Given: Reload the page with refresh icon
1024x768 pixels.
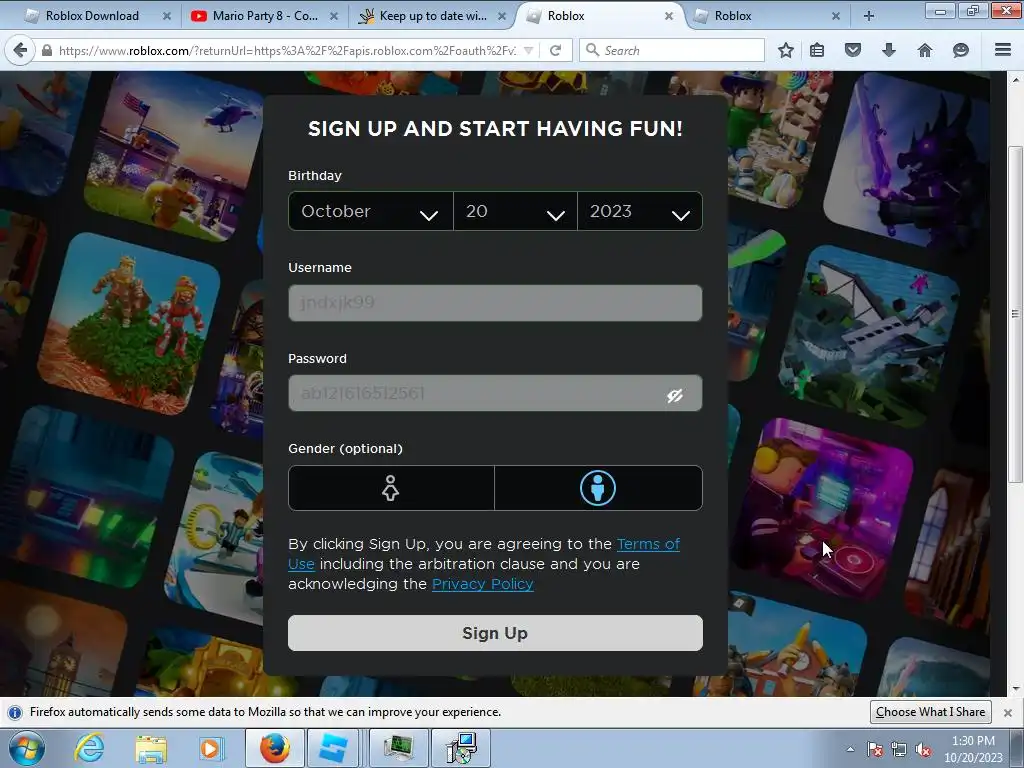Looking at the screenshot, I should [556, 50].
